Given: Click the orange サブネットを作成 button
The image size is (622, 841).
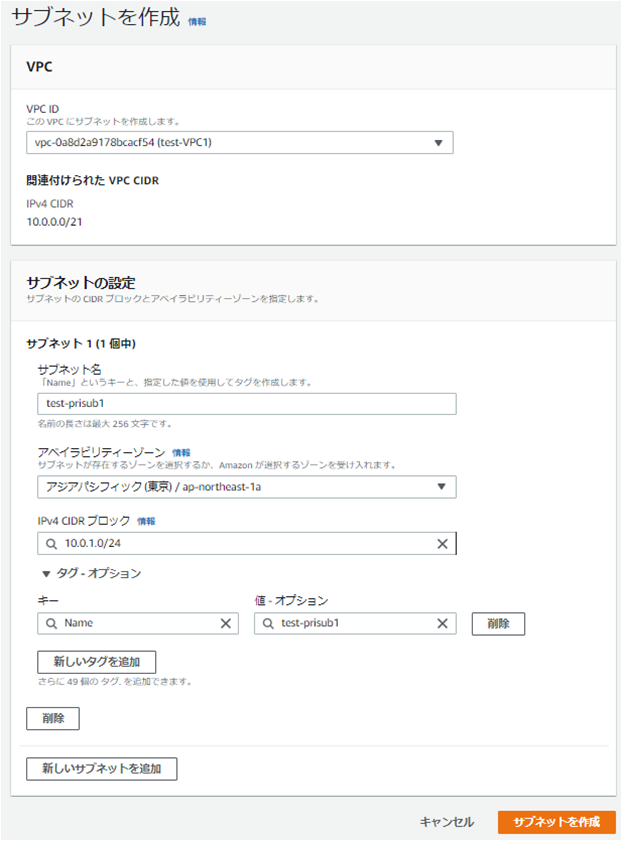Looking at the screenshot, I should pos(557,822).
